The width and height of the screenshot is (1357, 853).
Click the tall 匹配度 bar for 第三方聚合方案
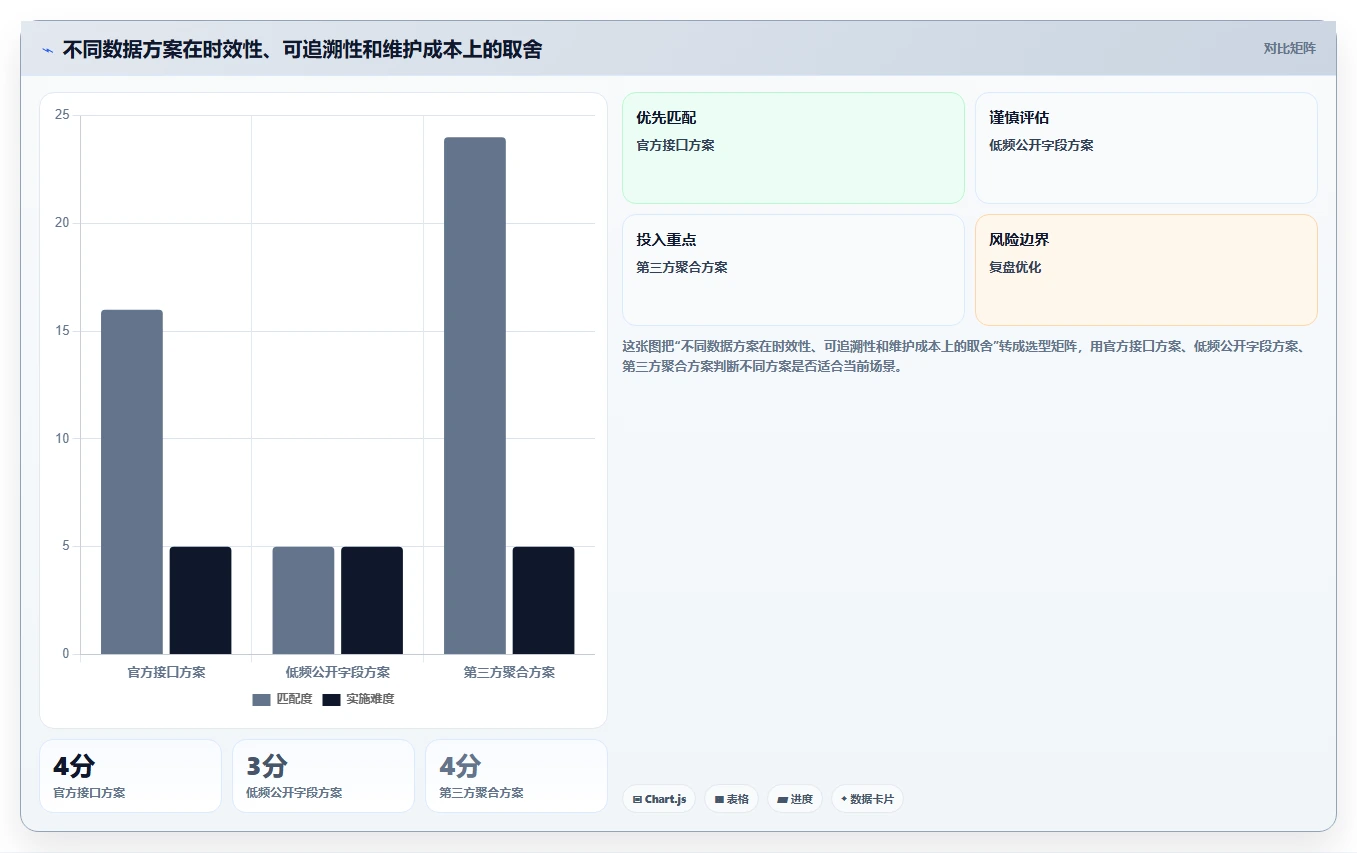point(475,396)
